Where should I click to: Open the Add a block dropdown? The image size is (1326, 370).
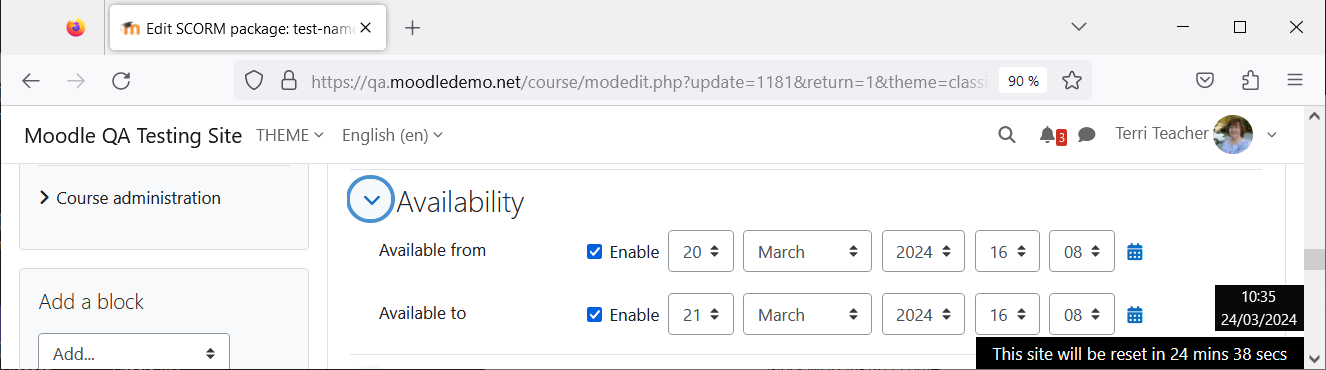(134, 352)
